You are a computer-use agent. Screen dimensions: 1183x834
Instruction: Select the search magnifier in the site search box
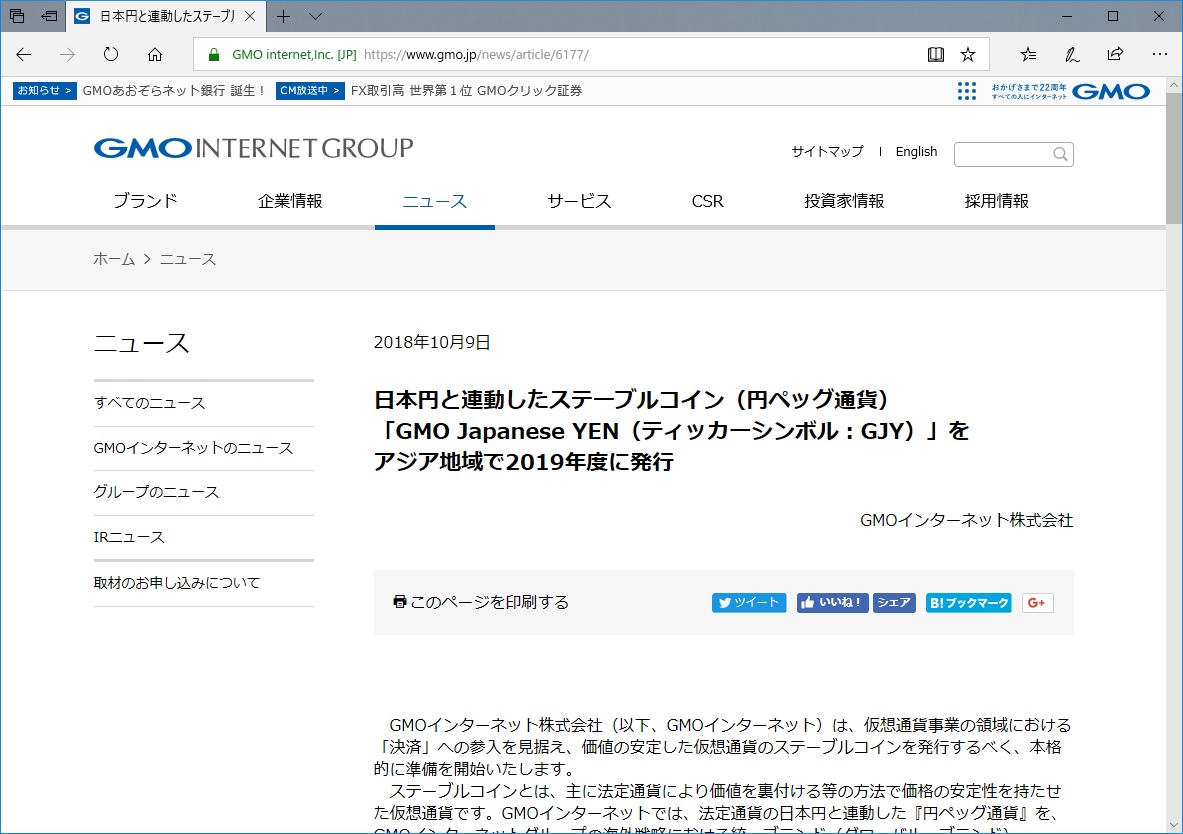[x=1060, y=154]
